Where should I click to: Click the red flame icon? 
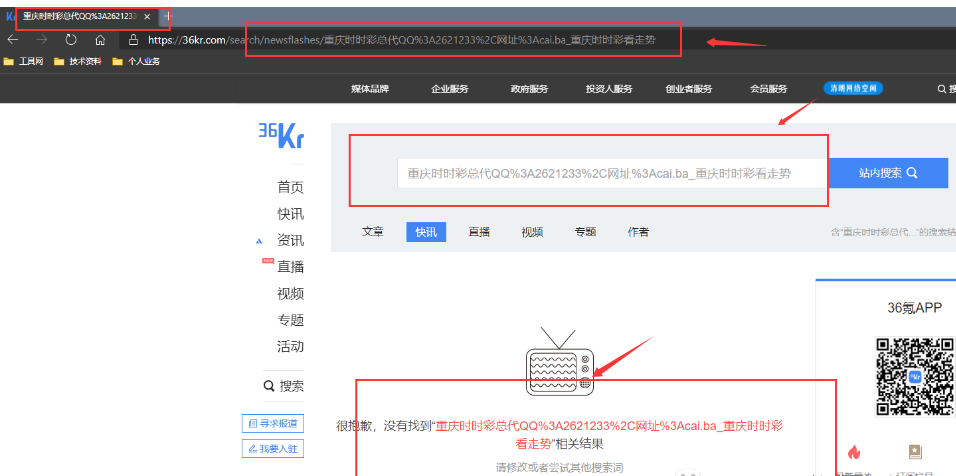point(854,452)
